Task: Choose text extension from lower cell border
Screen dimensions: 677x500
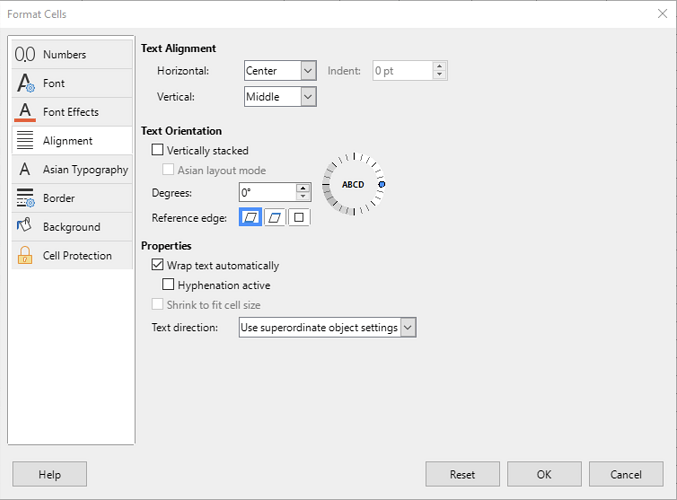Action: (250, 217)
